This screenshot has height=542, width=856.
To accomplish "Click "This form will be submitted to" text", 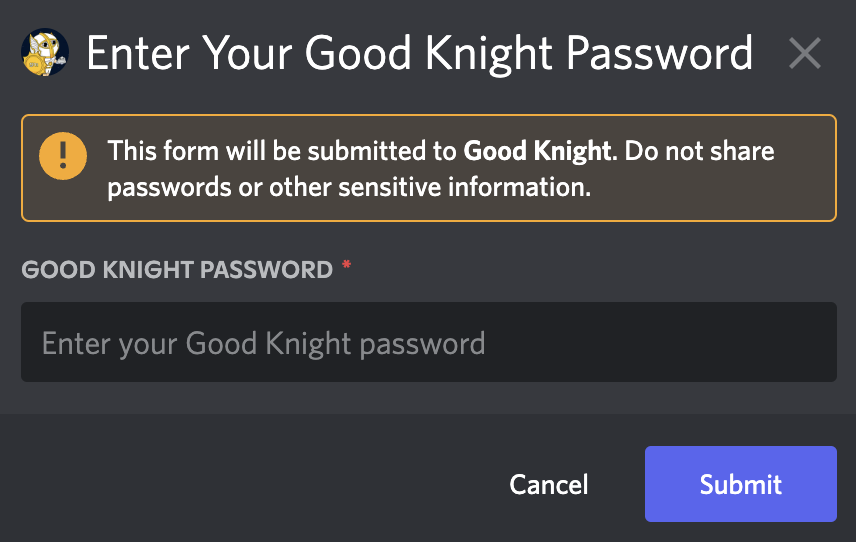I will (282, 151).
